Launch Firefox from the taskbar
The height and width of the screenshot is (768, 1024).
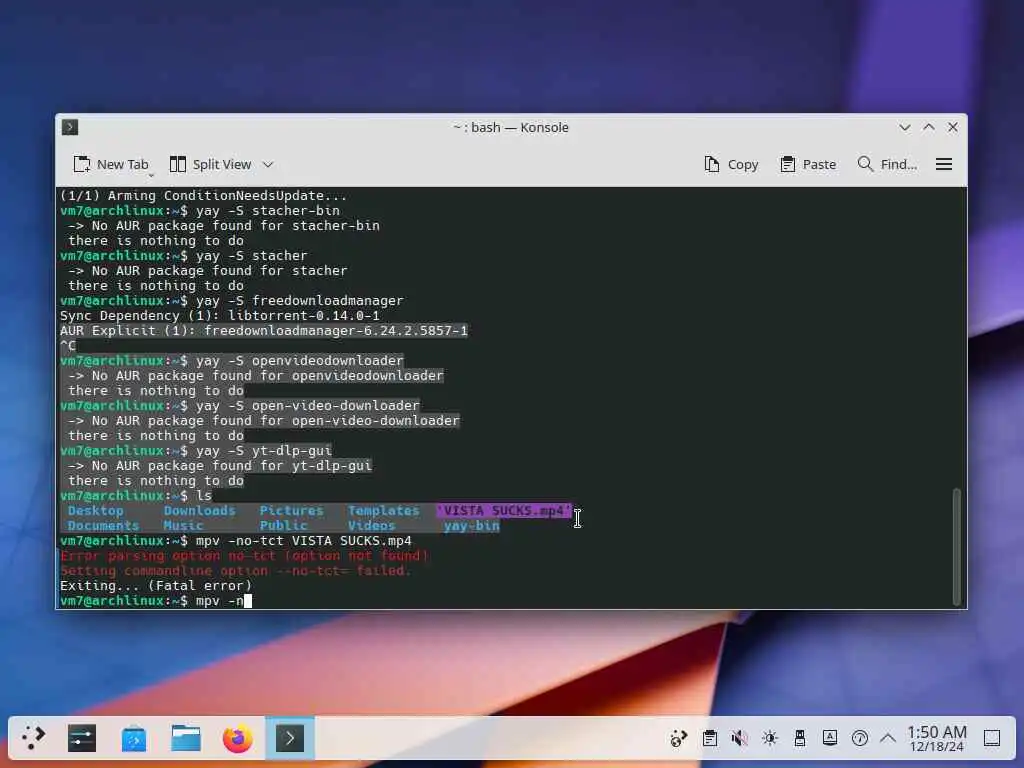click(x=237, y=738)
